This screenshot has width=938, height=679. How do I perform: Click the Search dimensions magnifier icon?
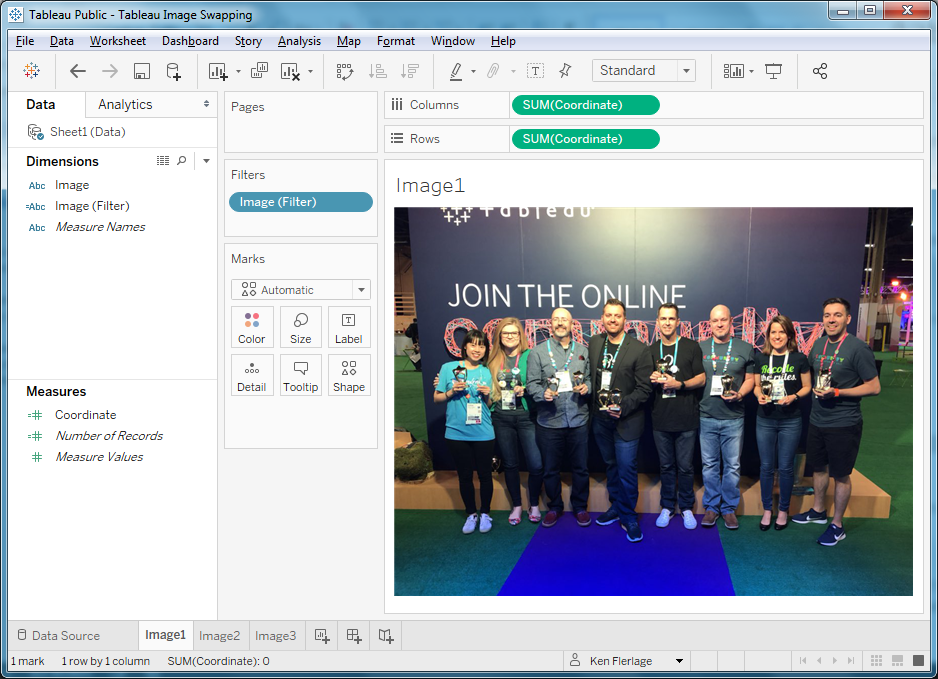181,161
